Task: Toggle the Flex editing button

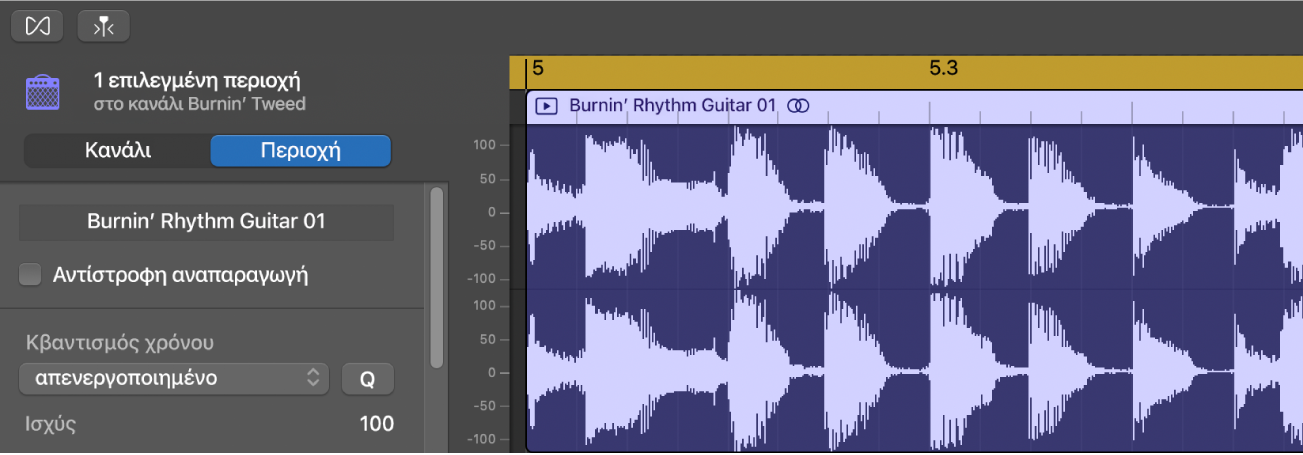Action: pos(37,26)
